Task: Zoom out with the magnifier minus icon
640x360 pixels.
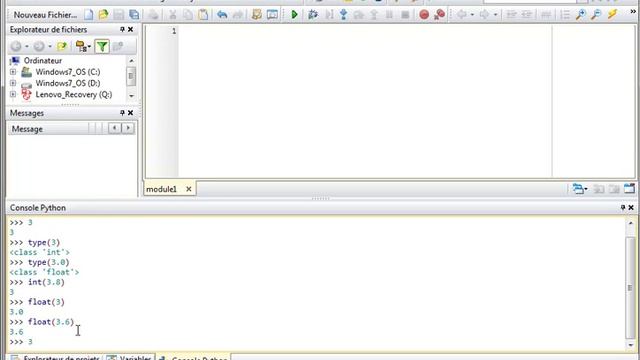Action: tap(596, 15)
